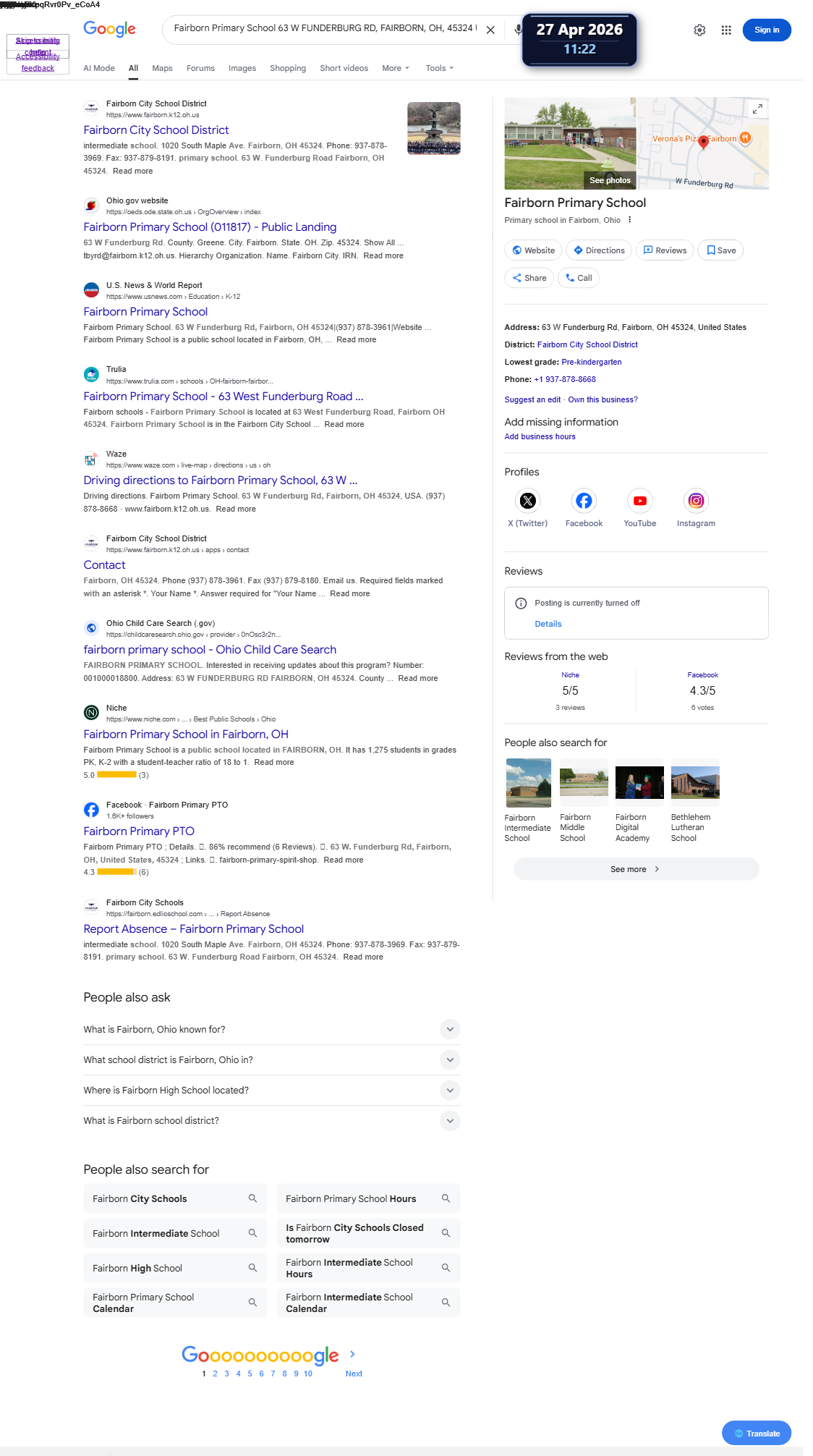Open the X (Twitter) profile icon
The image size is (813, 1456).
point(528,501)
